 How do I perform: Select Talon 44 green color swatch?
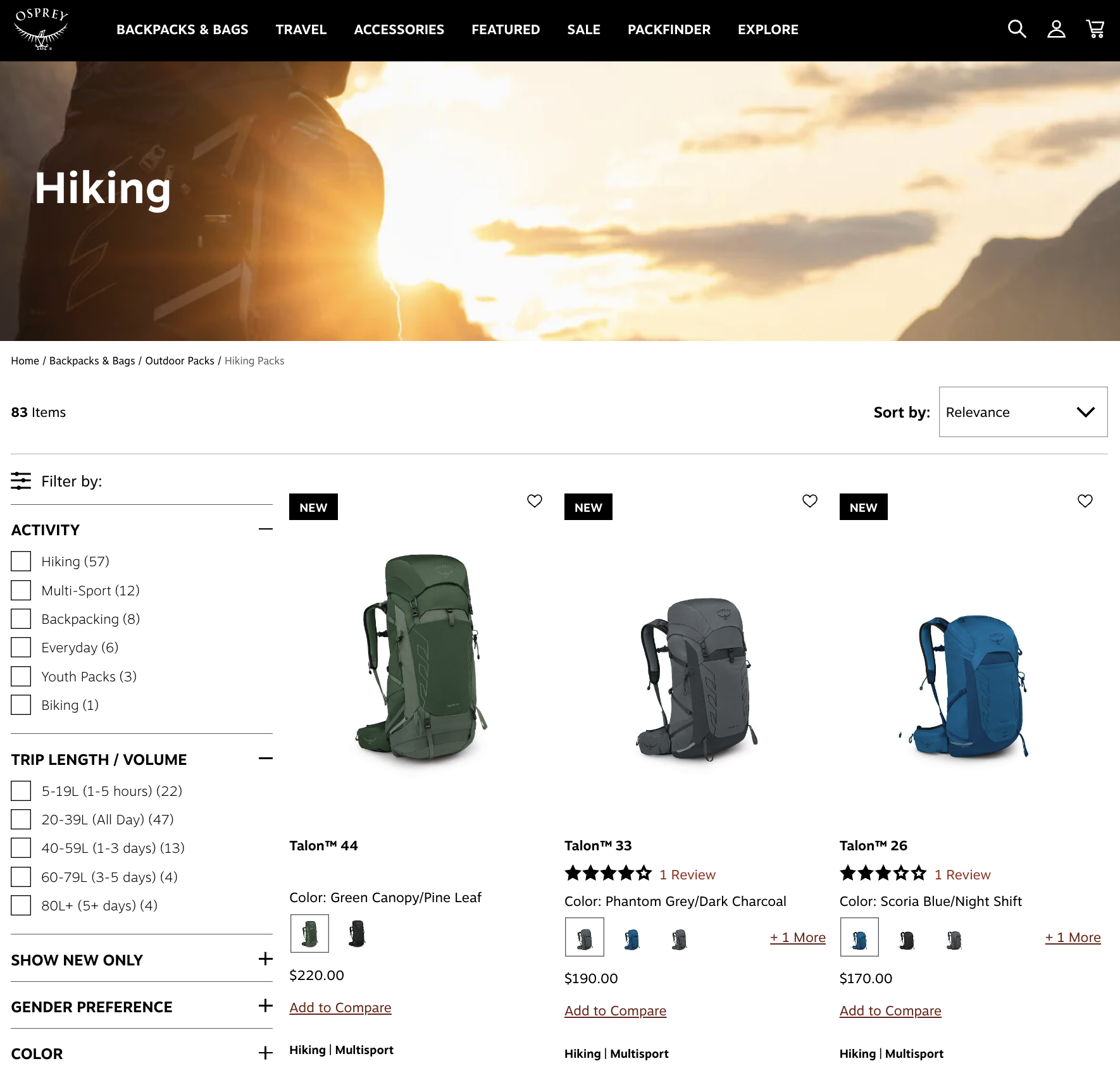309,933
